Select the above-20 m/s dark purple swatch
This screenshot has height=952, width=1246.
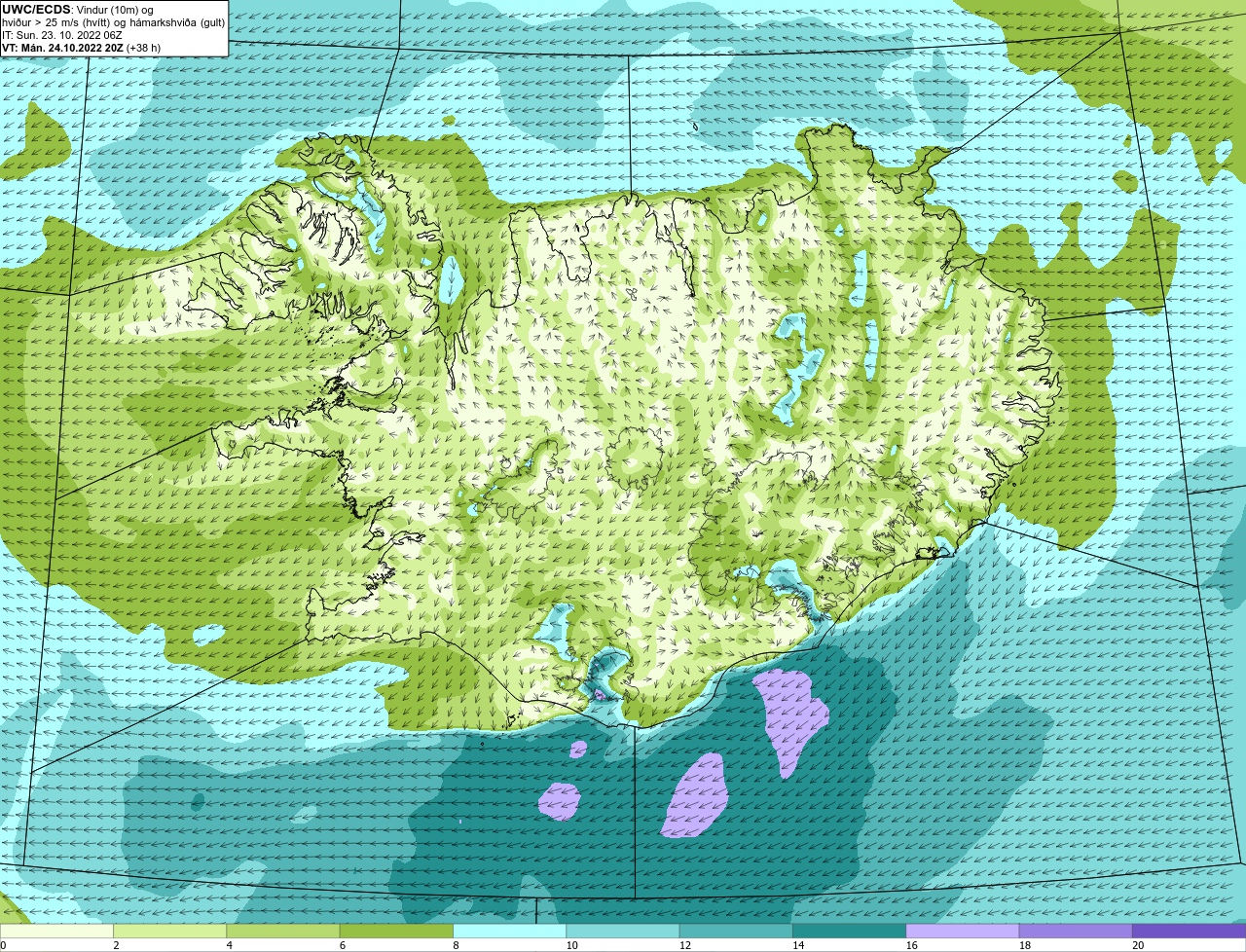[1190, 932]
